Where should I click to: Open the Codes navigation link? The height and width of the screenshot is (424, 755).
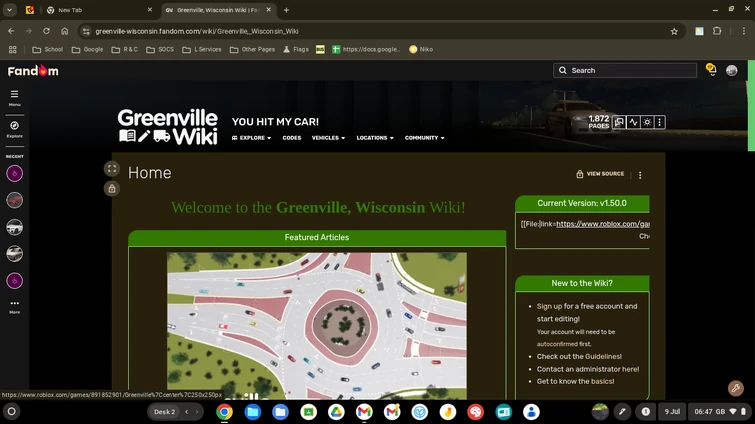(x=292, y=138)
